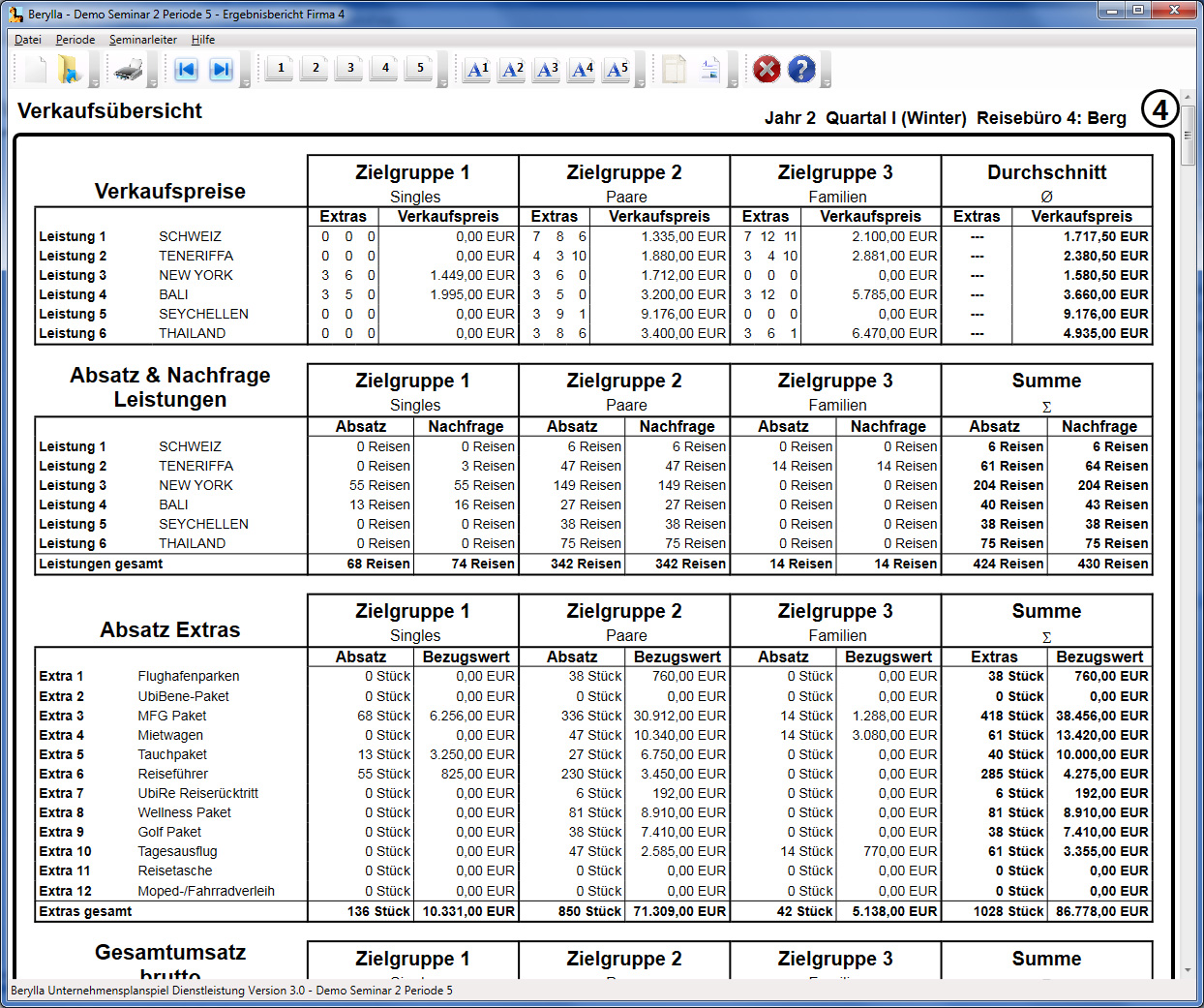Select the total '424 Reisen' cell
This screenshot has width=1204, height=1008.
click(x=1008, y=564)
